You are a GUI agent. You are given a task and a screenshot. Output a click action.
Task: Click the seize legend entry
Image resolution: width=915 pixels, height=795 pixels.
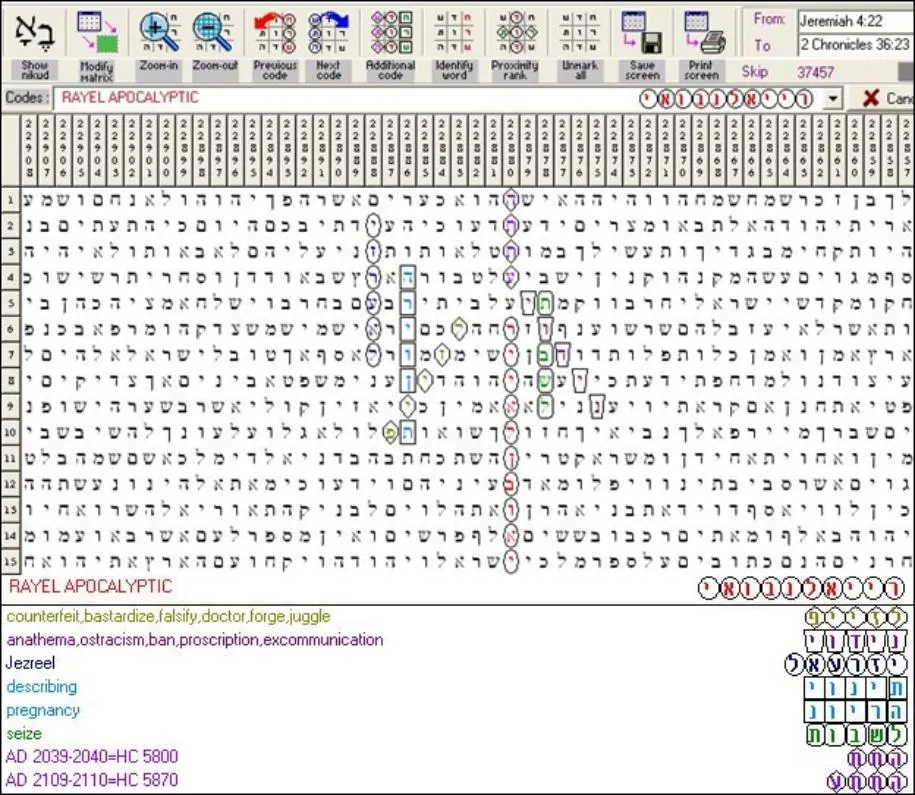pos(24,734)
